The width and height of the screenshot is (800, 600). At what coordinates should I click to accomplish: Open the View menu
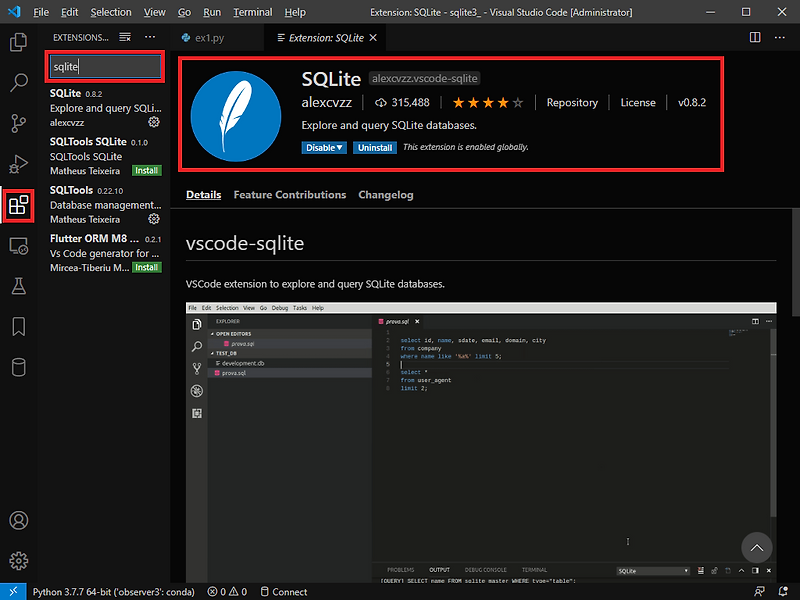pos(154,12)
